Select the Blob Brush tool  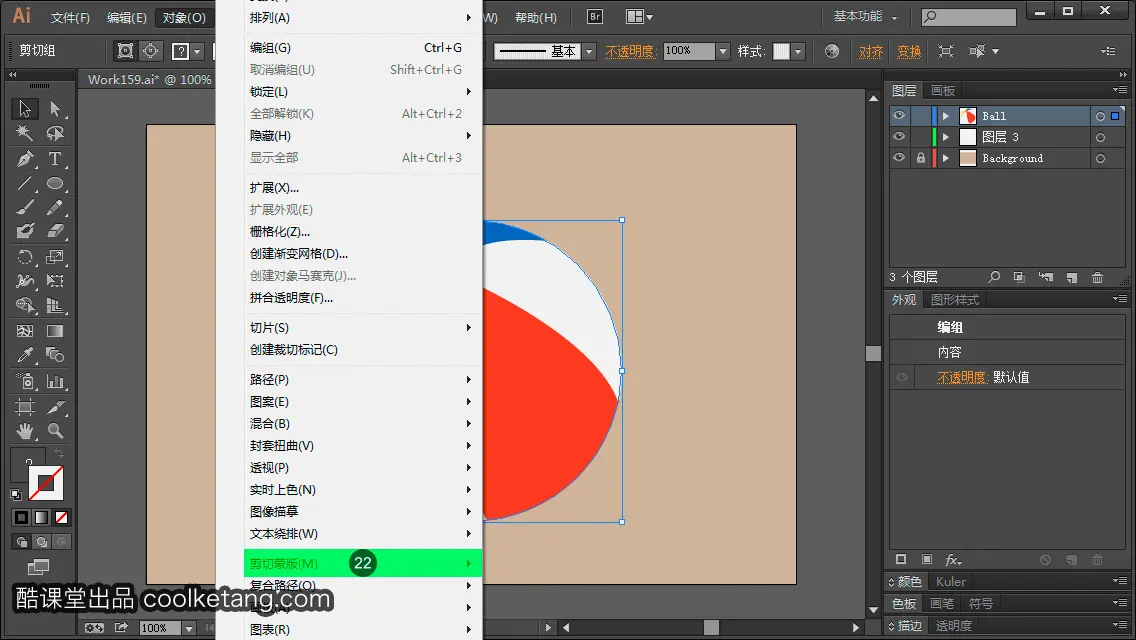pyautogui.click(x=25, y=232)
